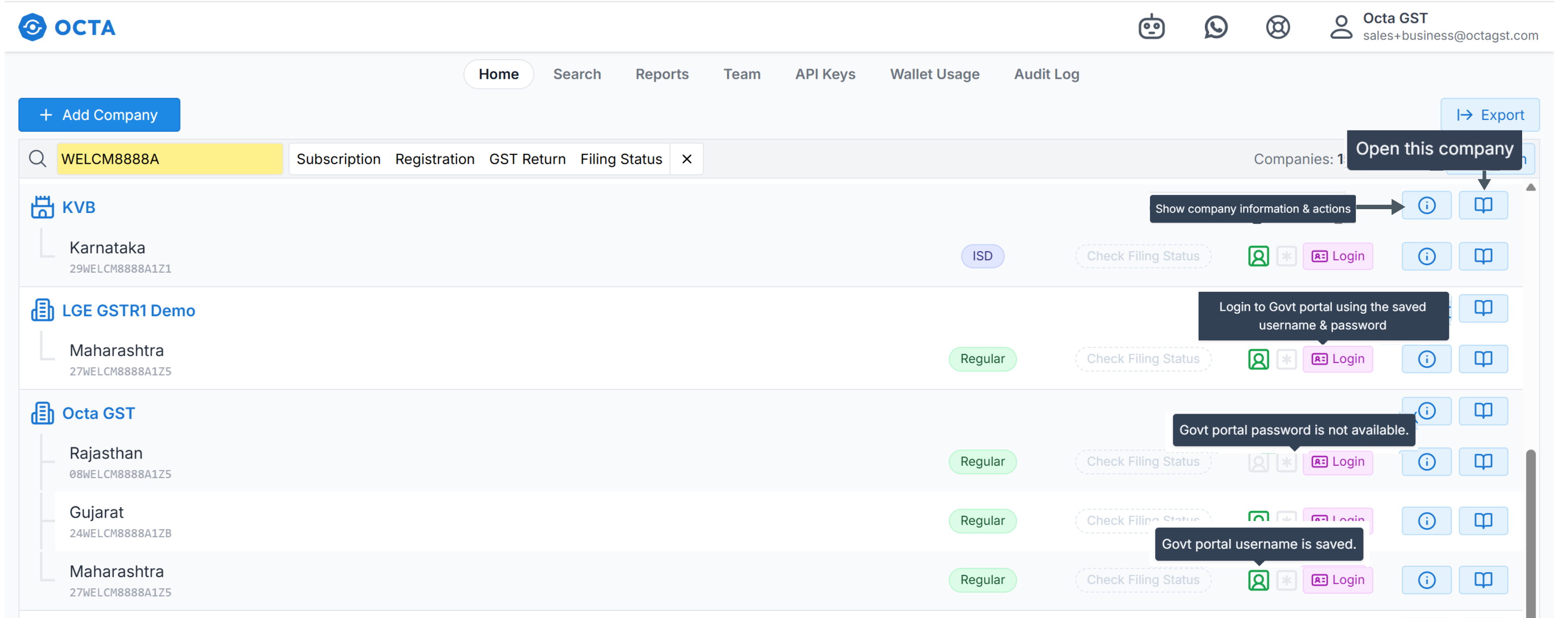
Task: Open the Registration filter
Action: (435, 159)
